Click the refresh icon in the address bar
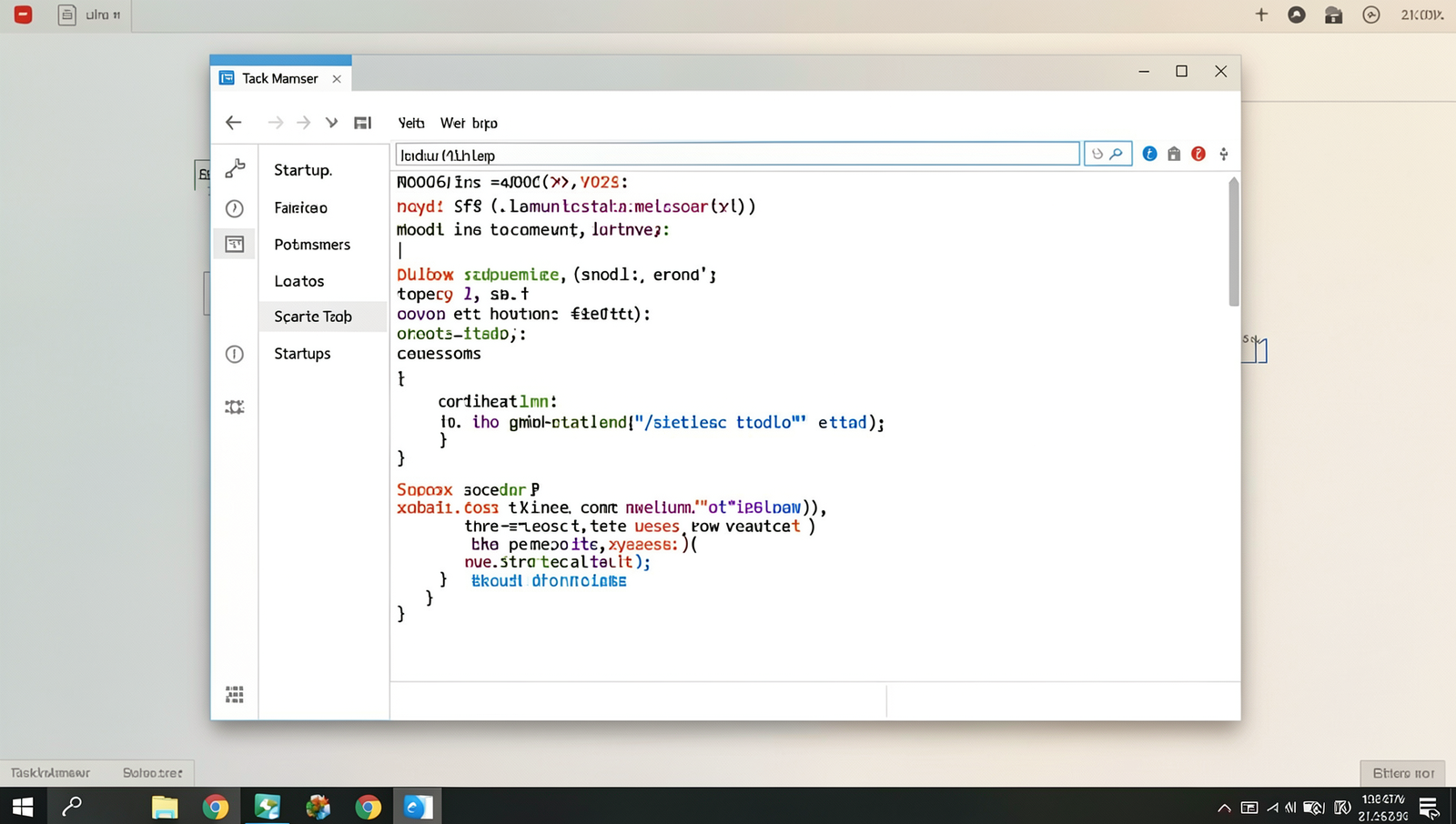This screenshot has width=1456, height=824. 1097,155
